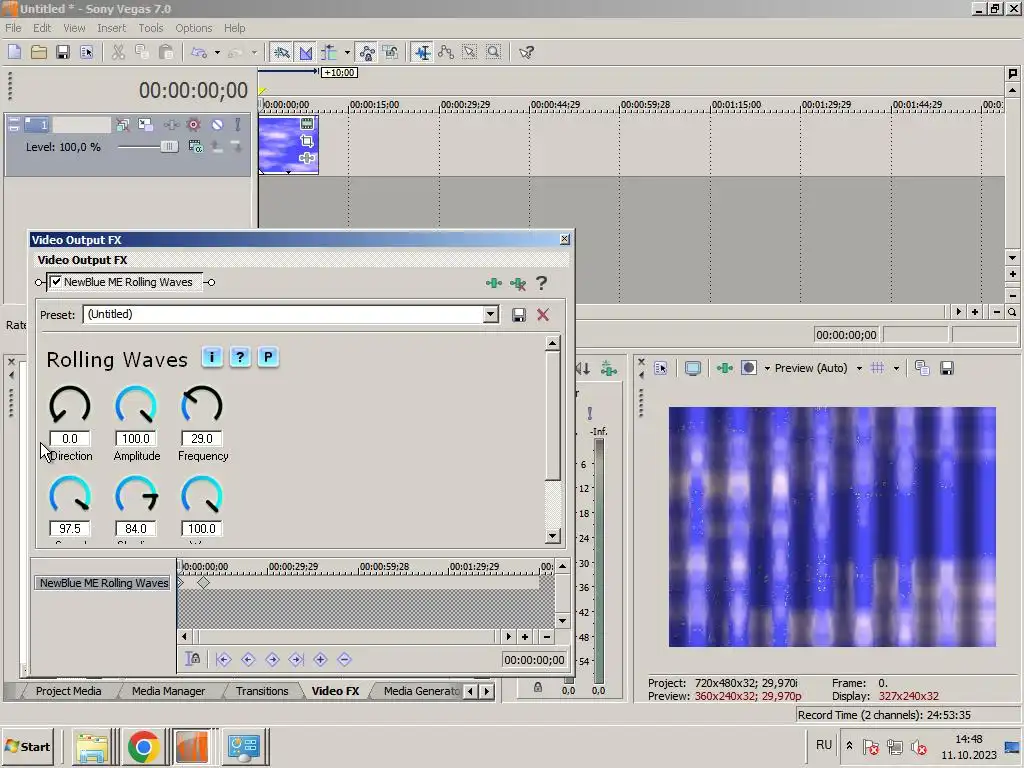The height and width of the screenshot is (768, 1024).
Task: Jump to First Keyframe button
Action: tap(223, 660)
